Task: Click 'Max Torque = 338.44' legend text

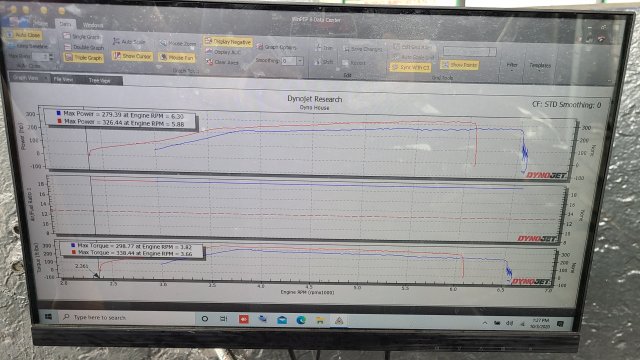Action: [135, 253]
